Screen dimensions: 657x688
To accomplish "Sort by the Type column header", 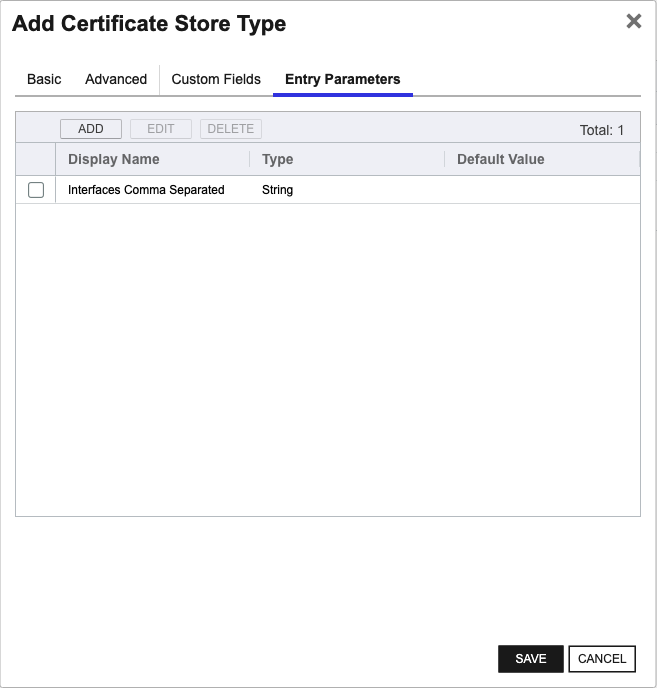I will (278, 159).
